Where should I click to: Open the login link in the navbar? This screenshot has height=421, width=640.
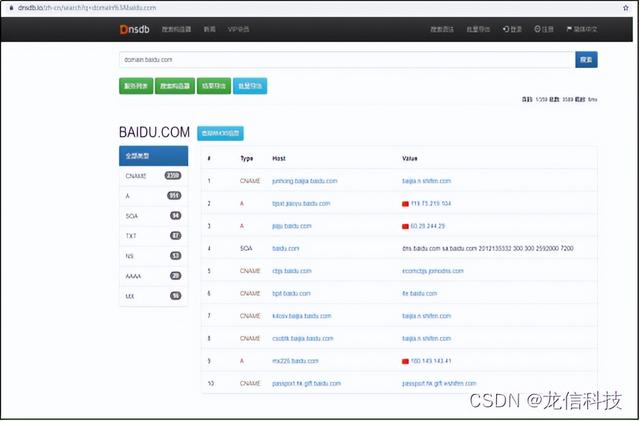click(x=512, y=29)
